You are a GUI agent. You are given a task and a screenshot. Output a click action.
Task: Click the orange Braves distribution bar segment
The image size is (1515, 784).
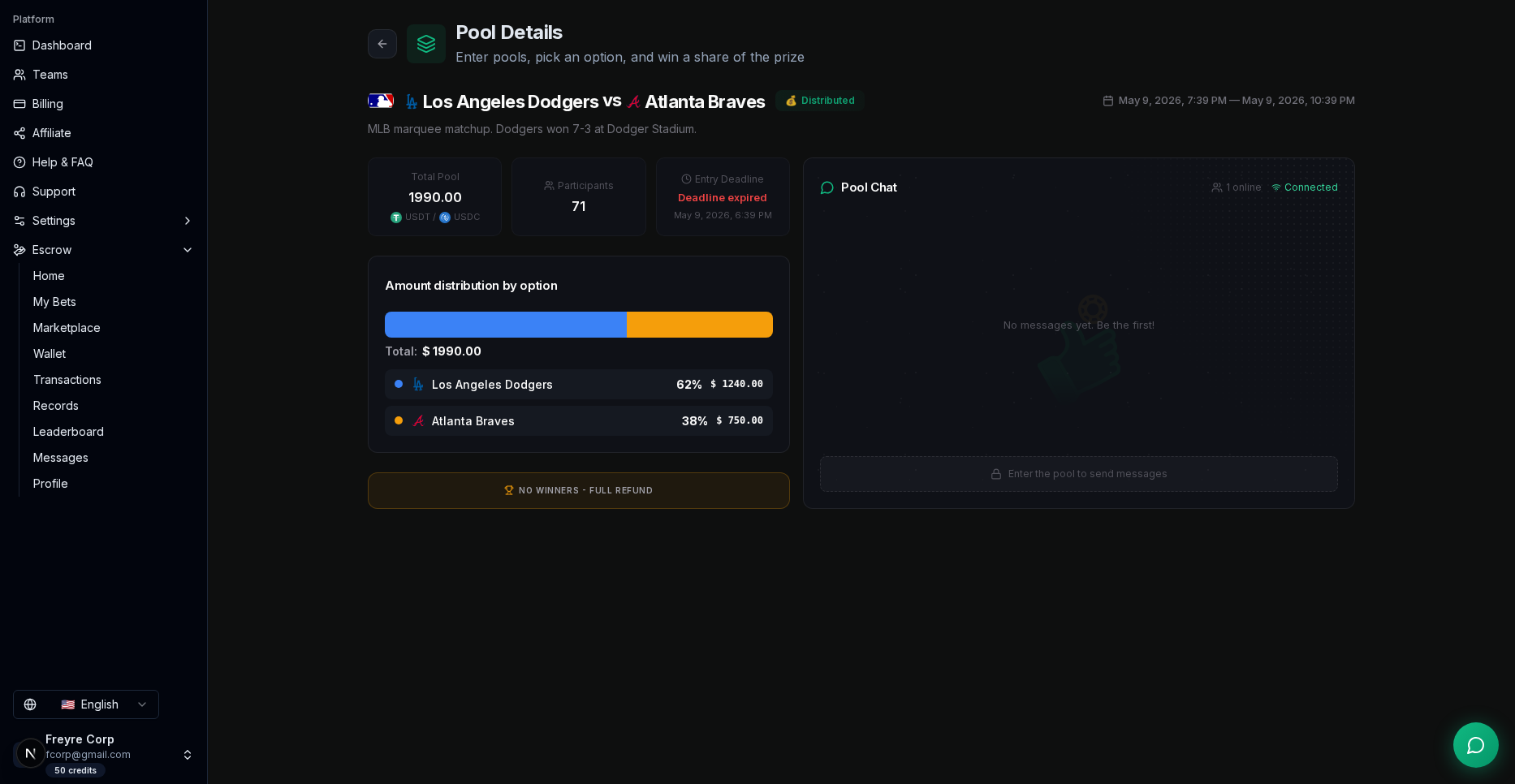tap(700, 325)
